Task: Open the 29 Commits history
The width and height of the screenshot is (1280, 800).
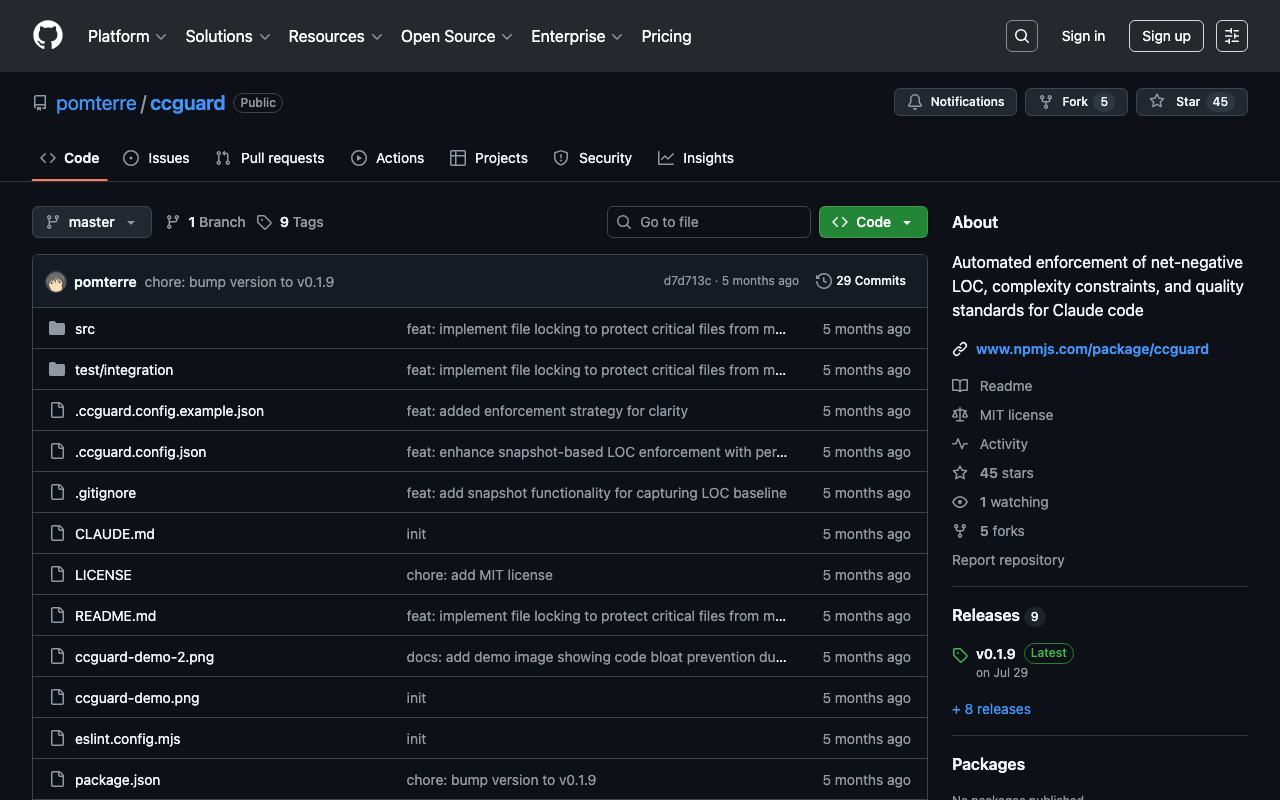Action: [861, 281]
